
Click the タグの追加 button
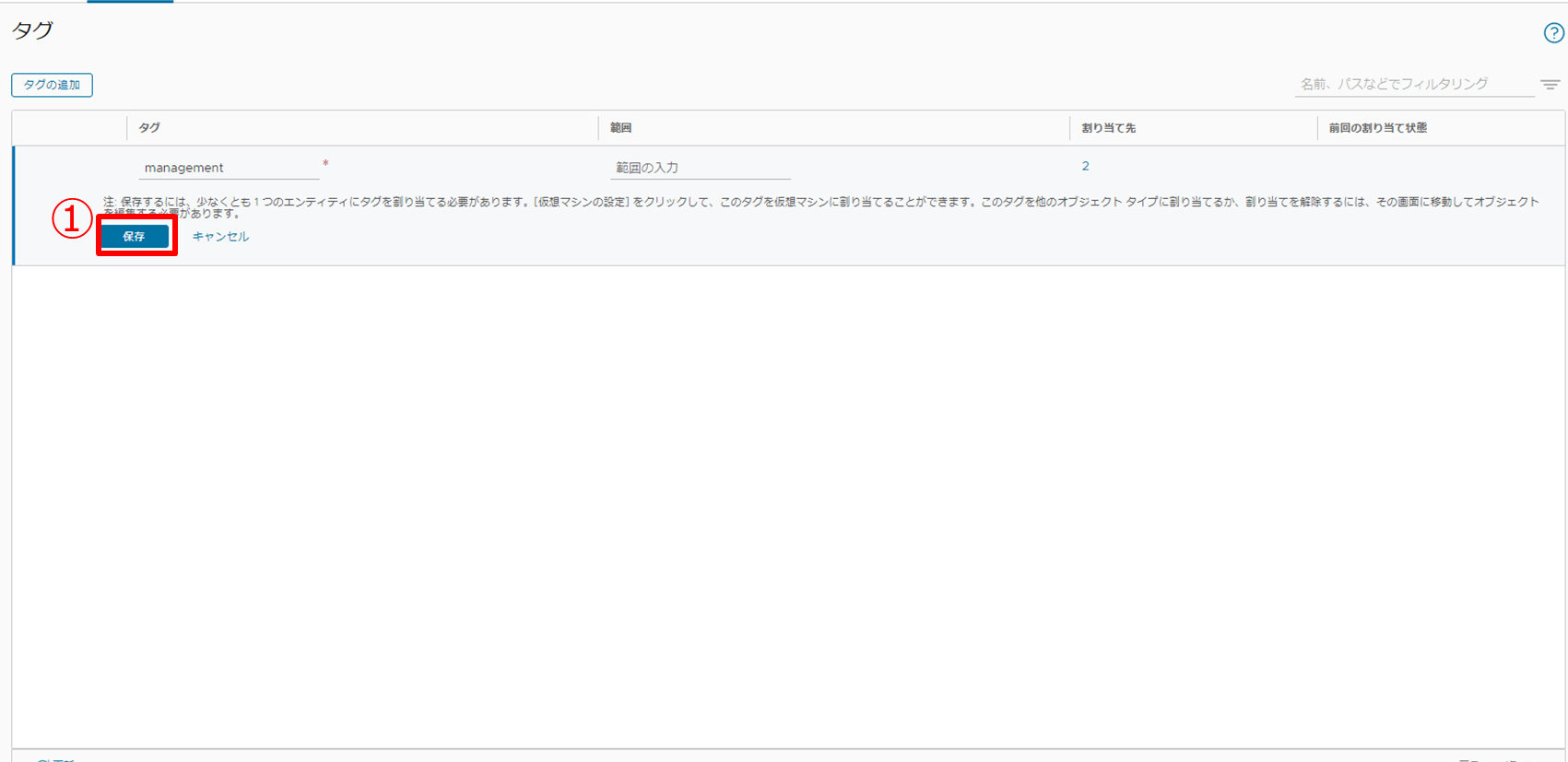coord(52,85)
